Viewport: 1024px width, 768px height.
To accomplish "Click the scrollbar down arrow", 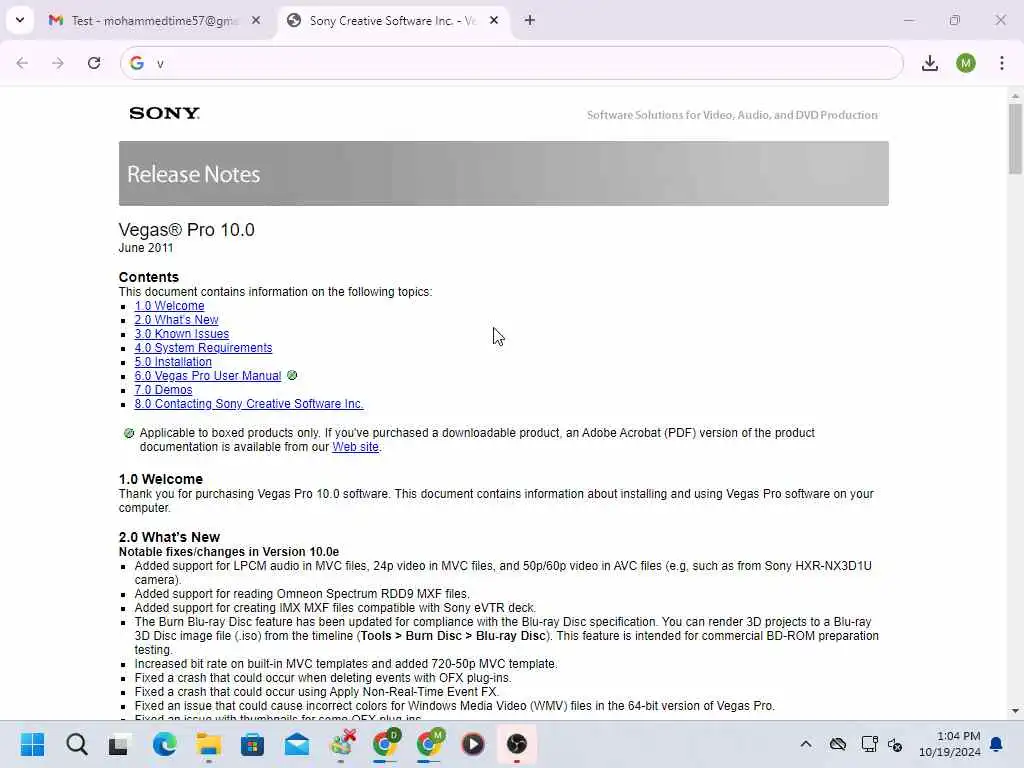I will (x=1015, y=711).
